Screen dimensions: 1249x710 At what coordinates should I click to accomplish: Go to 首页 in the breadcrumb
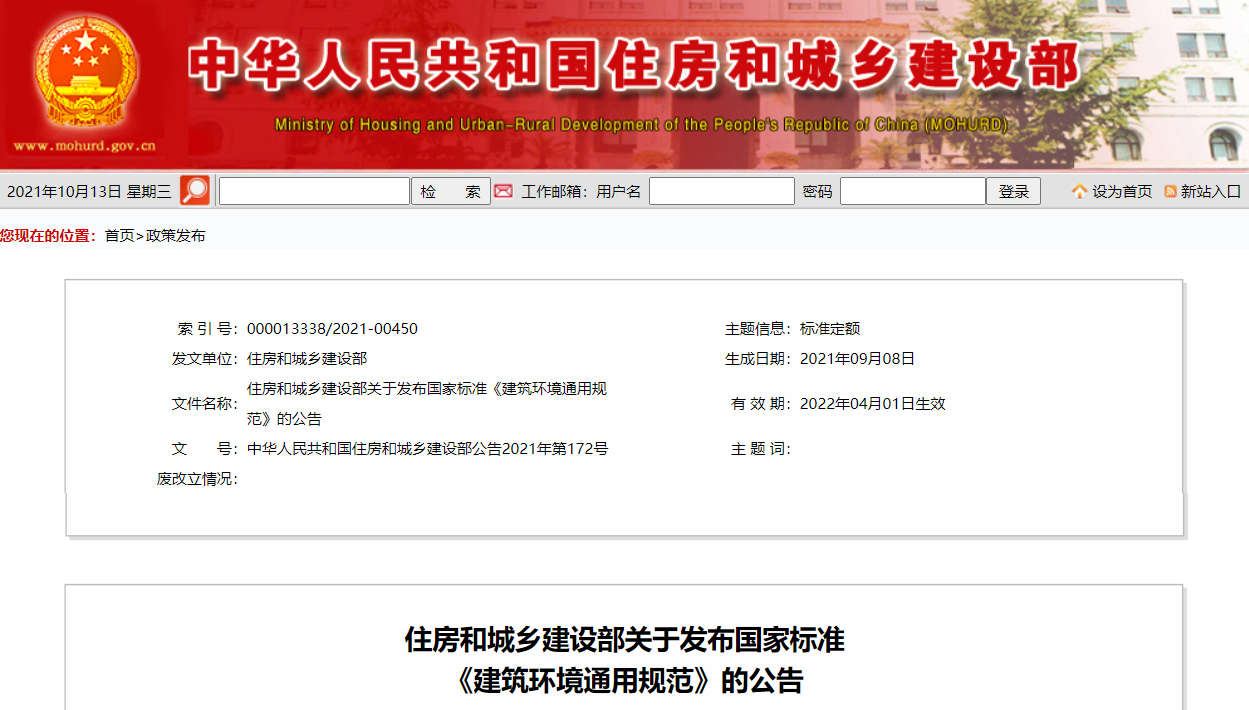[119, 236]
